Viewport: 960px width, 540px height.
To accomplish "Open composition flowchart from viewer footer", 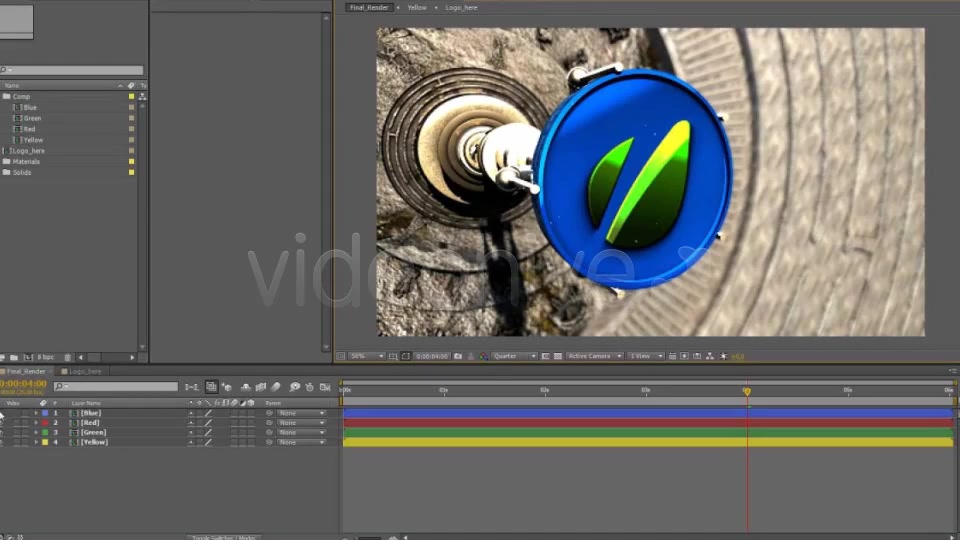I will [710, 356].
